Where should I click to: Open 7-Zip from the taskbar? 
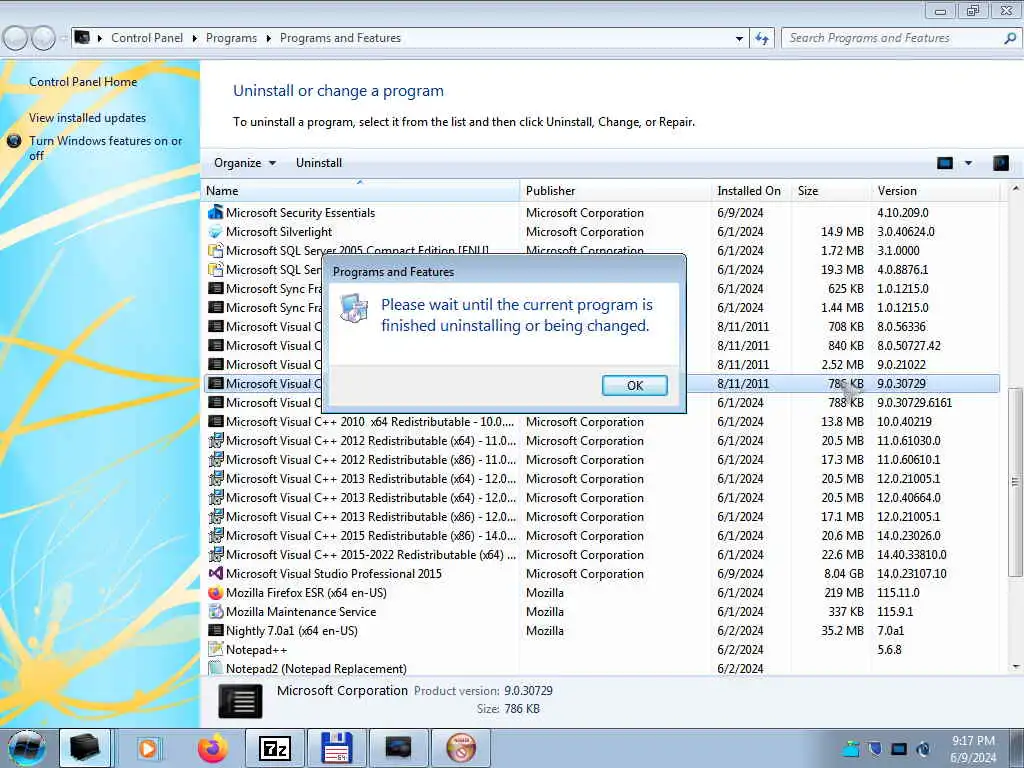tap(274, 748)
